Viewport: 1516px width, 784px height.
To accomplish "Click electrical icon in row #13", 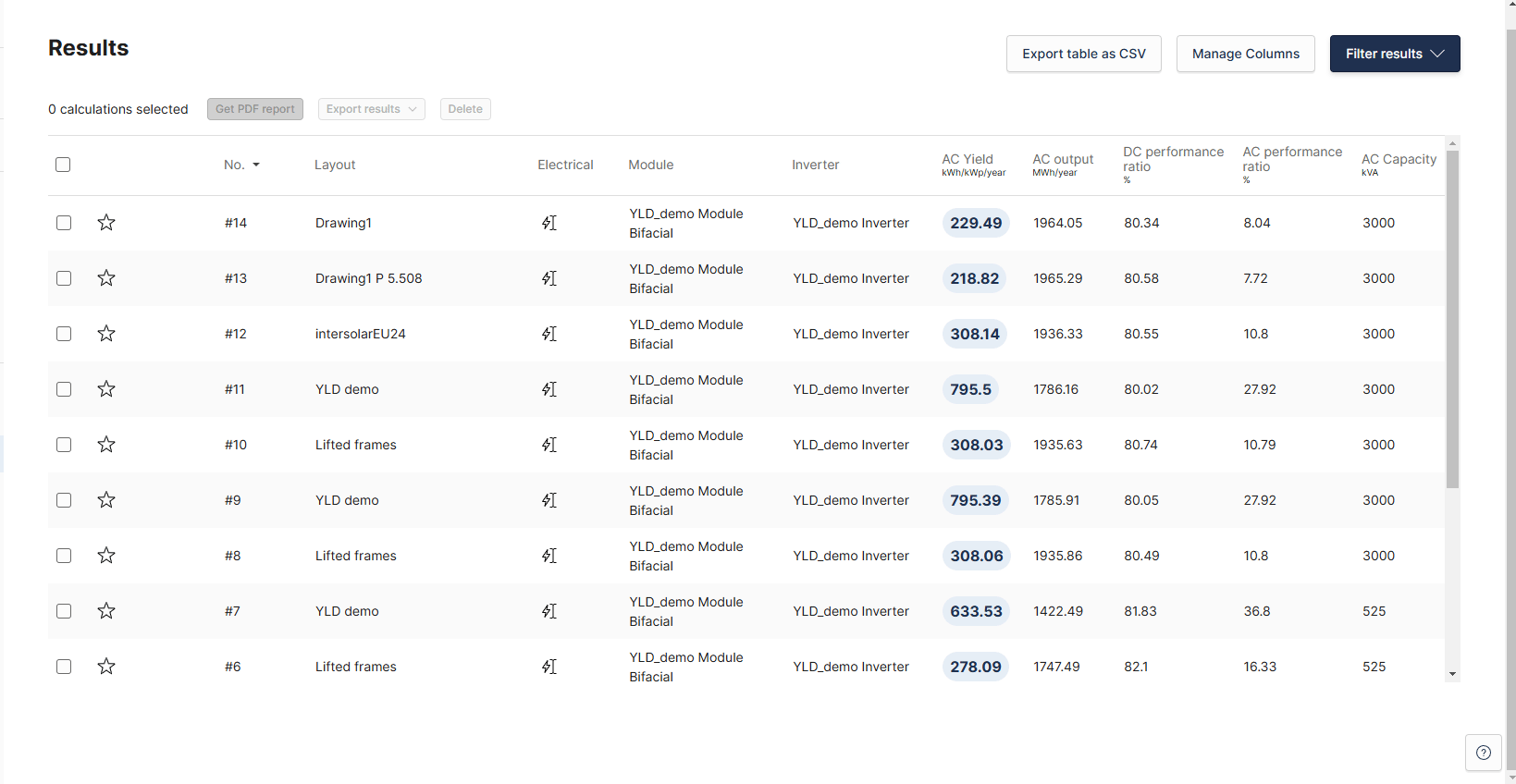I will (549, 278).
